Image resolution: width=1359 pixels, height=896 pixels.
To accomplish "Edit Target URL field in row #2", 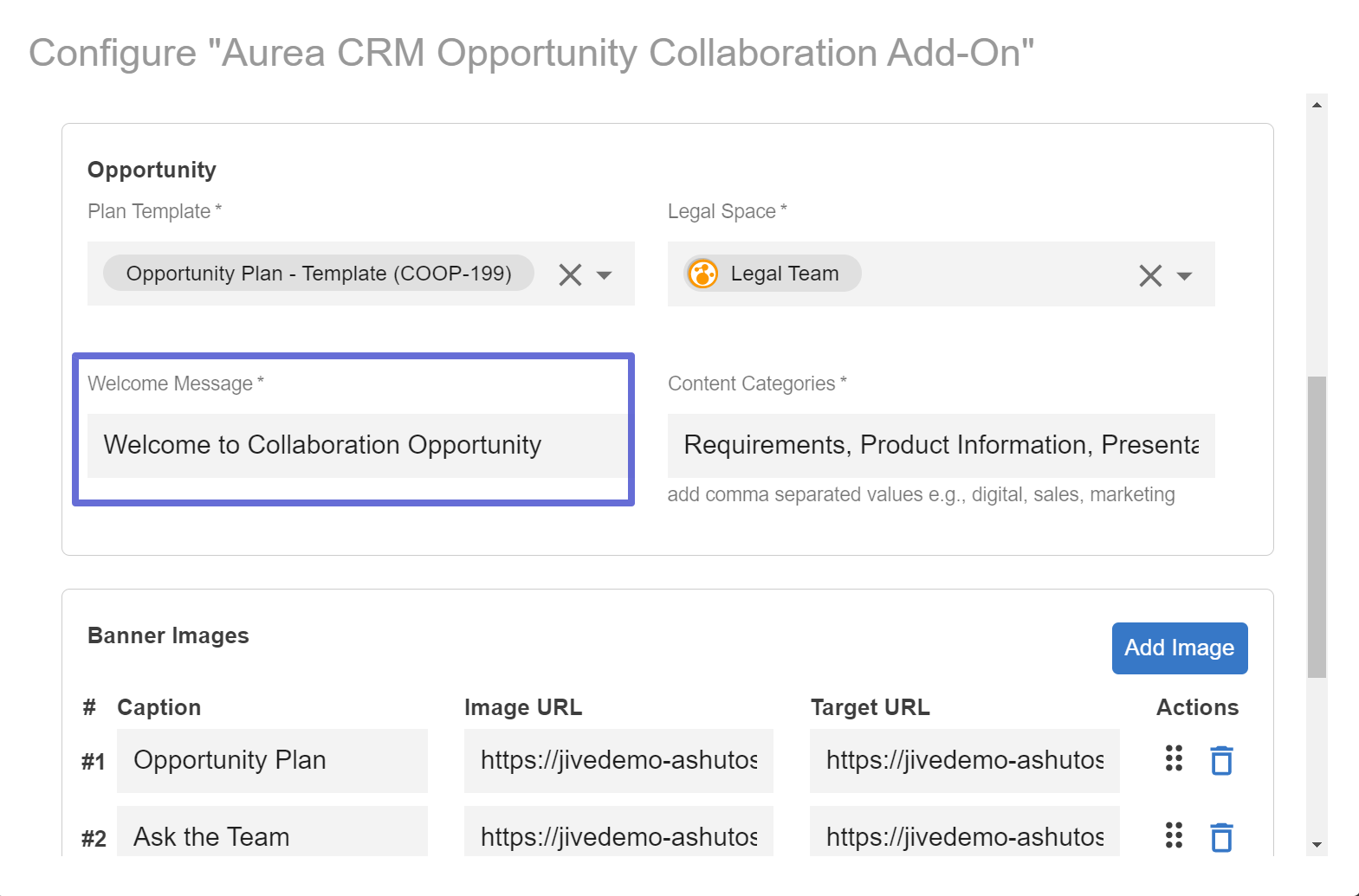I will (964, 832).
